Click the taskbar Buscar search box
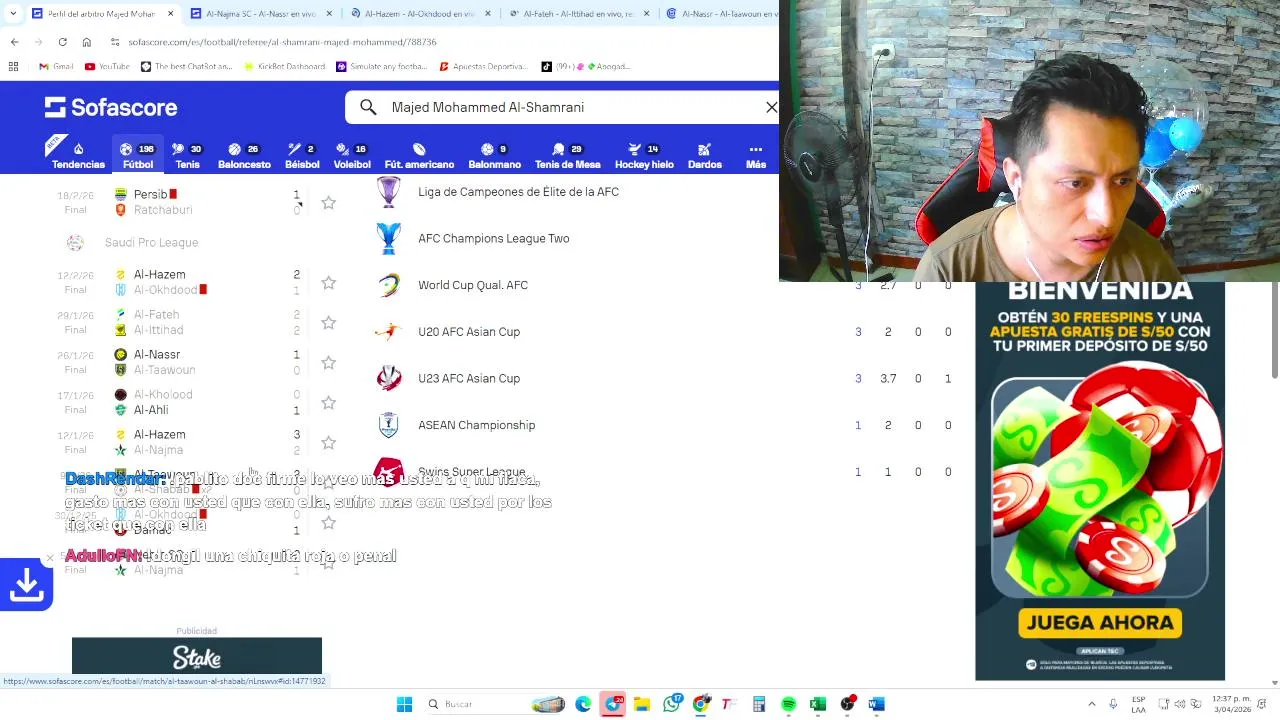Screen dimensions: 1280x720 point(496,704)
